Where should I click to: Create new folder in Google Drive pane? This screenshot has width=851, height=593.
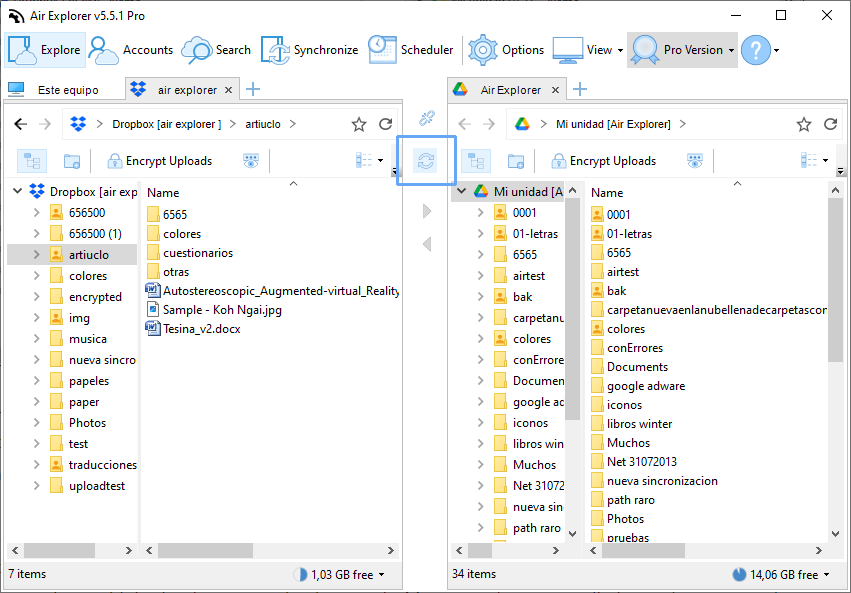point(516,161)
